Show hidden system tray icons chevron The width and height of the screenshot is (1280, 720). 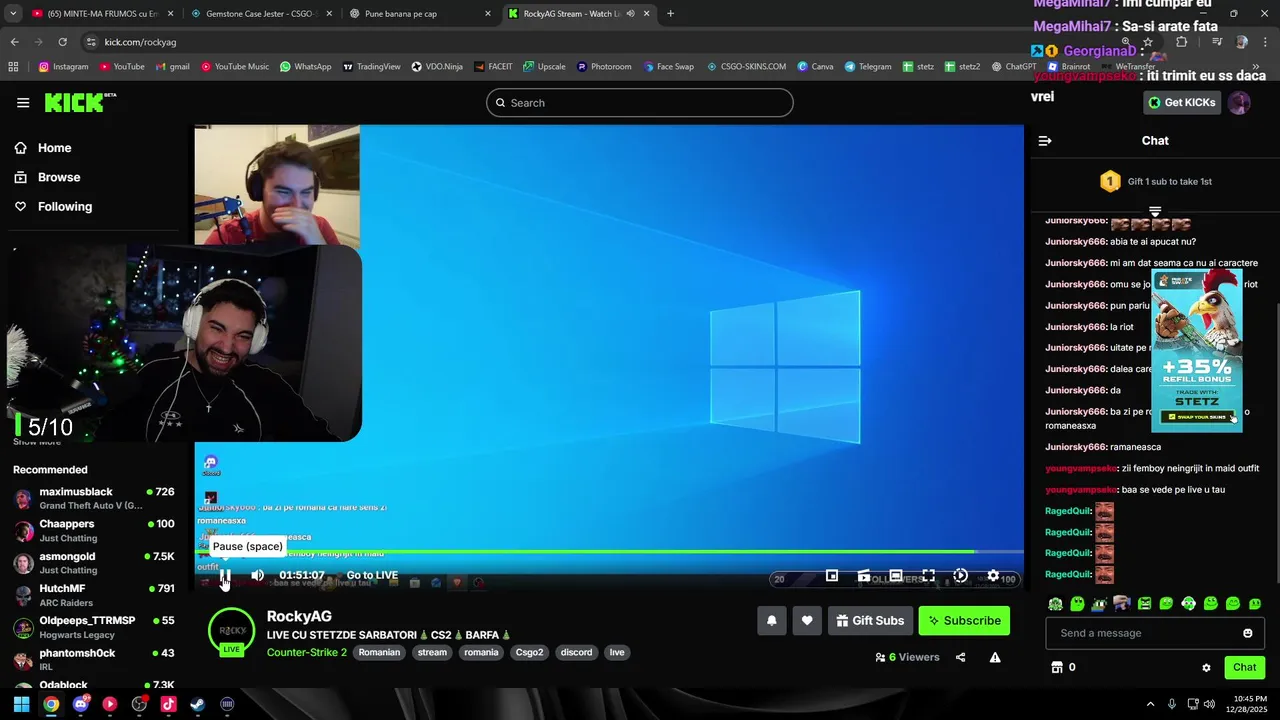click(1150, 704)
